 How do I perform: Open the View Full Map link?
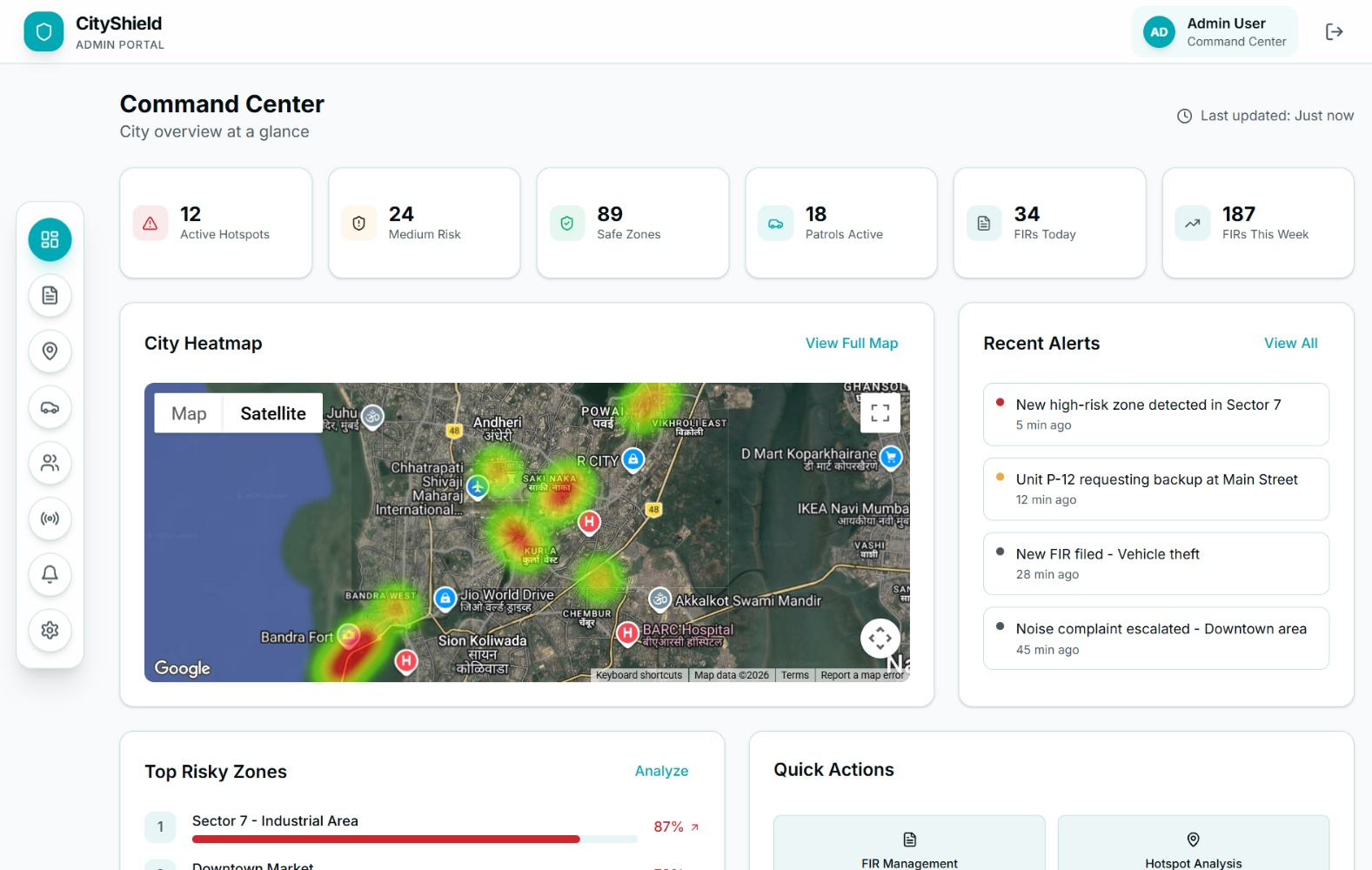coord(852,344)
